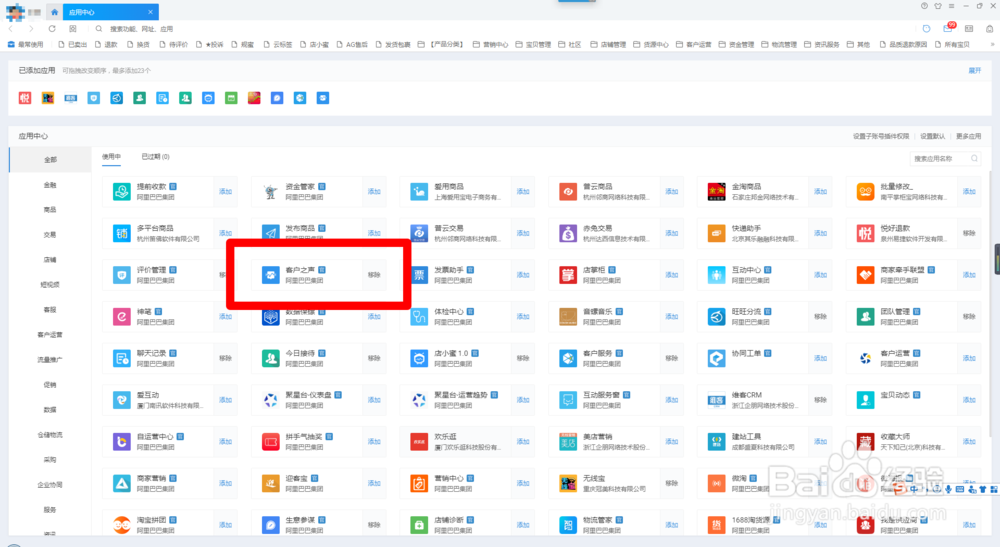This screenshot has height=547, width=1000.
Task: Open the 多平台商品 app icon
Action: 122,233
